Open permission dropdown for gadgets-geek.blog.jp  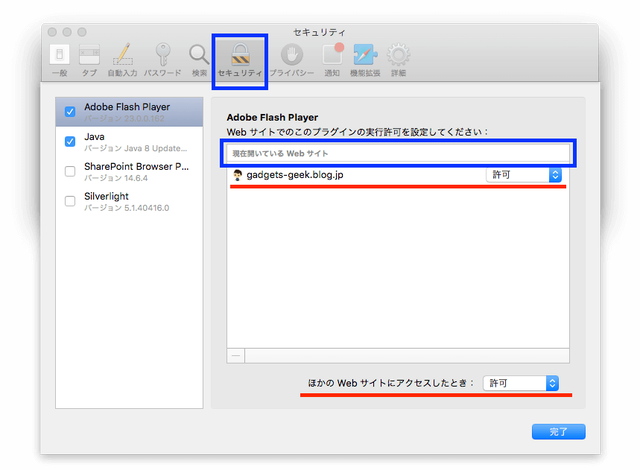coord(524,175)
